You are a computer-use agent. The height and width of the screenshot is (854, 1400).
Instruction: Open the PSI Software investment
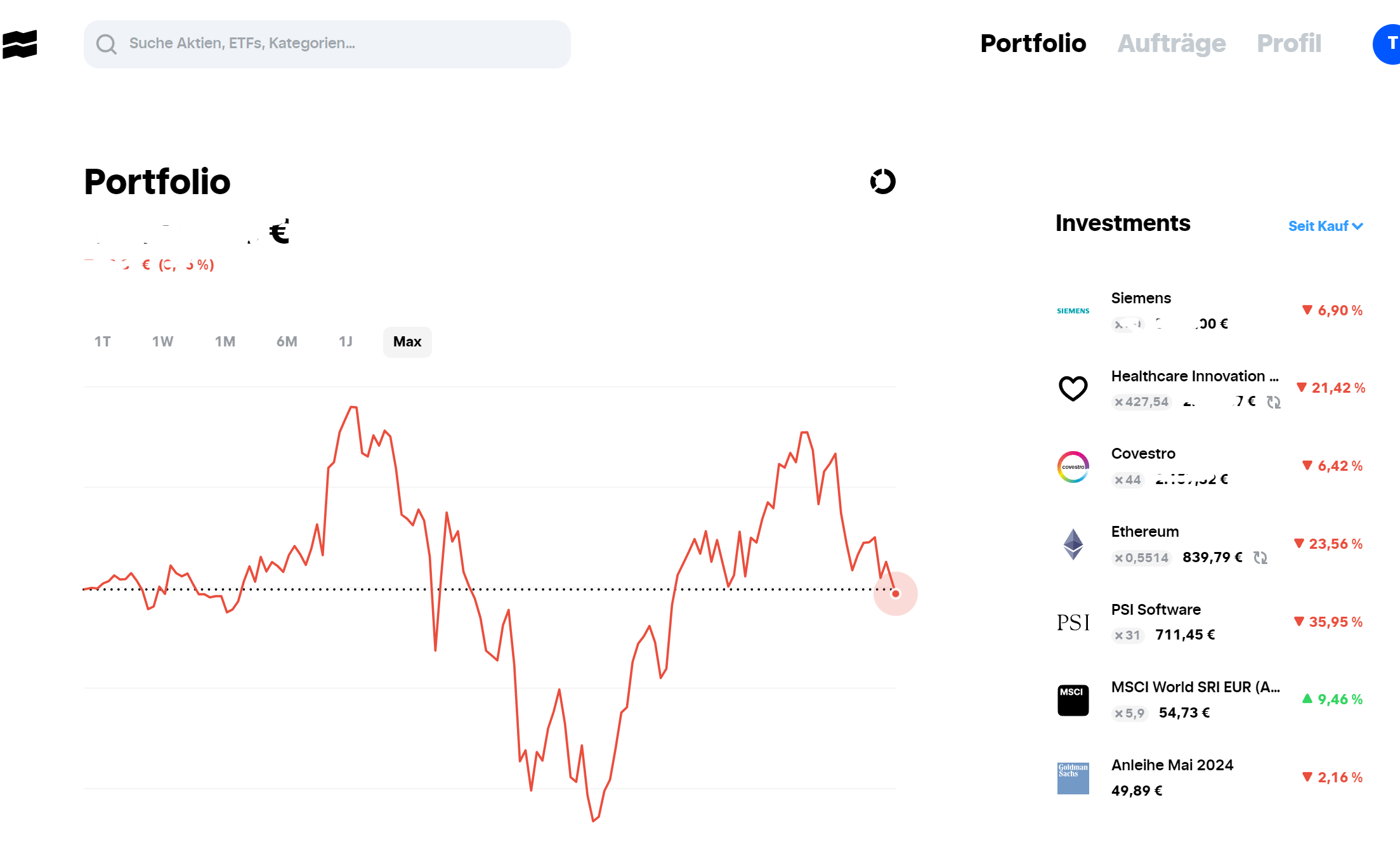(x=1210, y=622)
